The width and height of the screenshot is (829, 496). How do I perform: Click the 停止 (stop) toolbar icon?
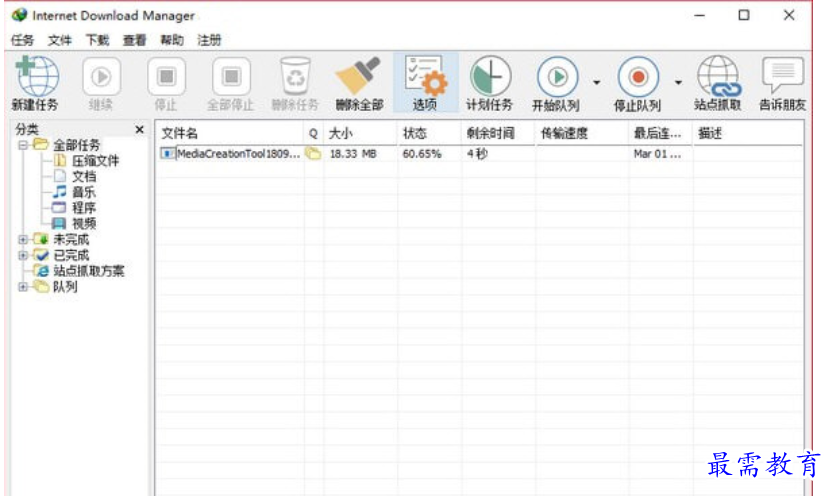click(166, 77)
